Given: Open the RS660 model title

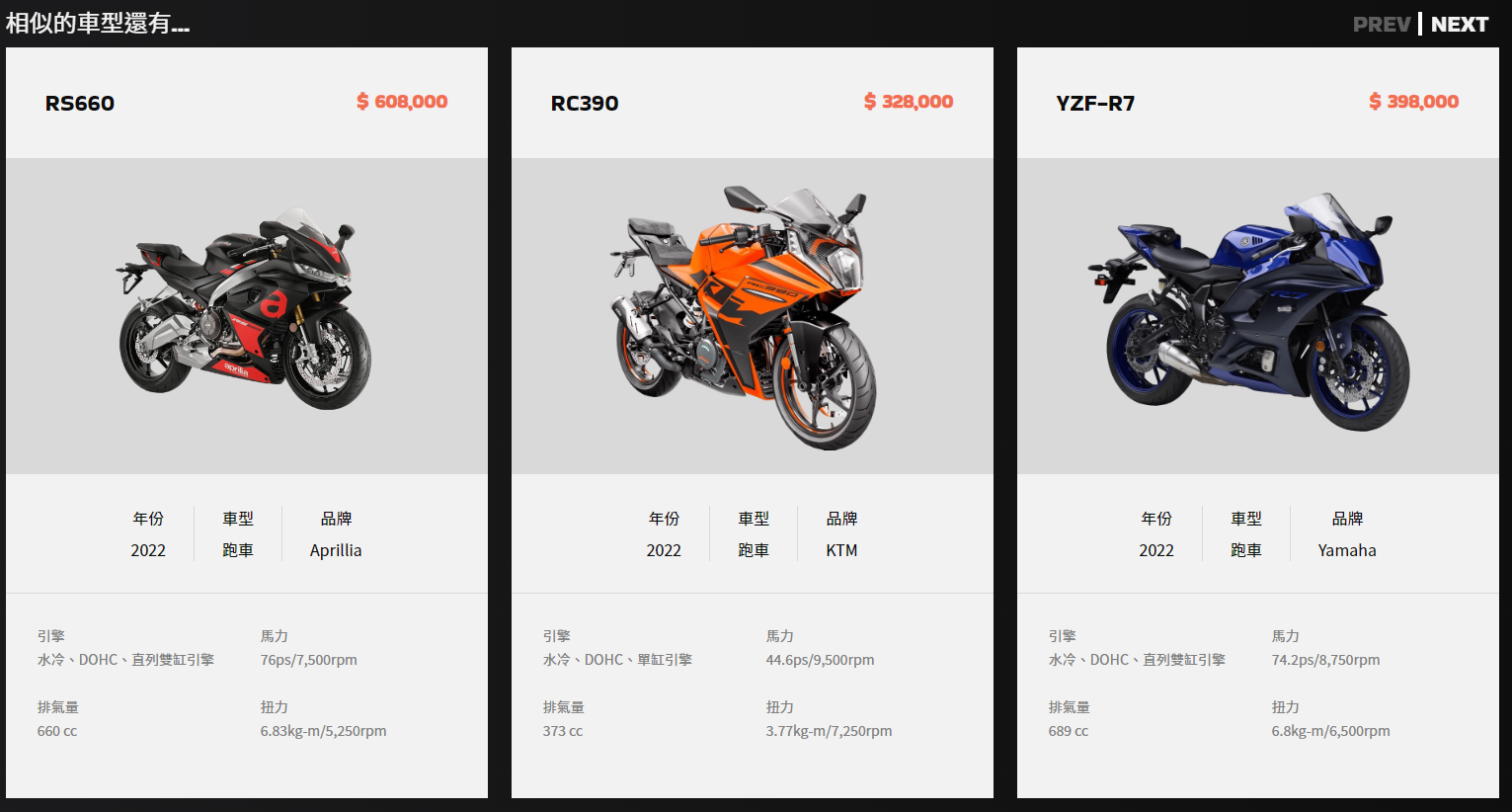Looking at the screenshot, I should [80, 103].
